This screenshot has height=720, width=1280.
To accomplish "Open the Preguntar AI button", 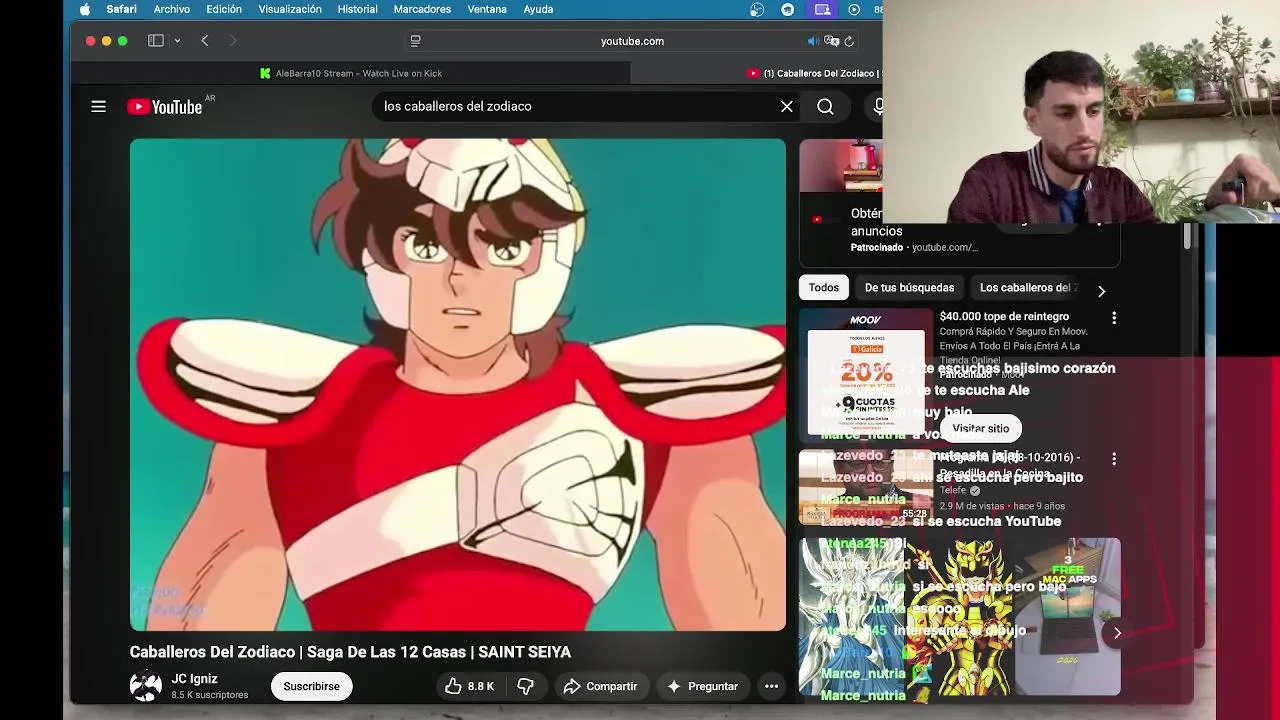I will (x=702, y=686).
